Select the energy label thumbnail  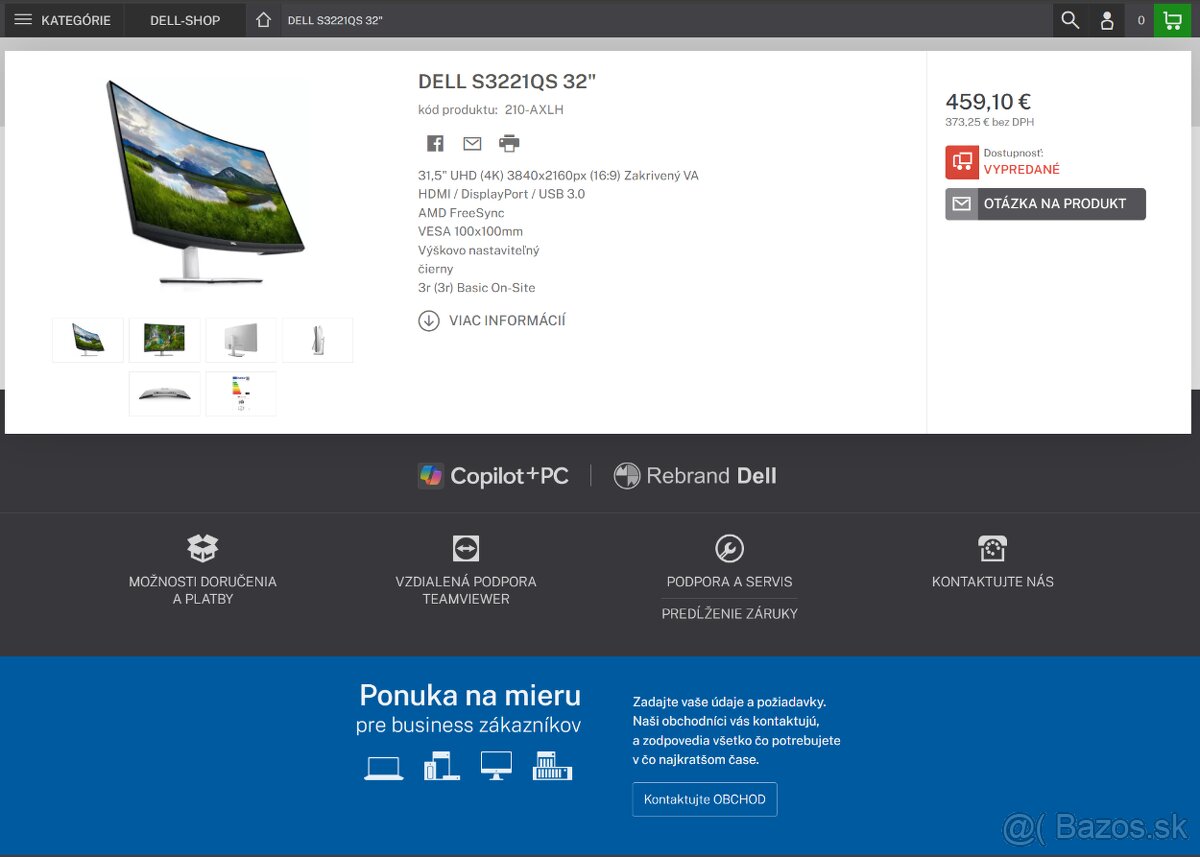[240, 393]
